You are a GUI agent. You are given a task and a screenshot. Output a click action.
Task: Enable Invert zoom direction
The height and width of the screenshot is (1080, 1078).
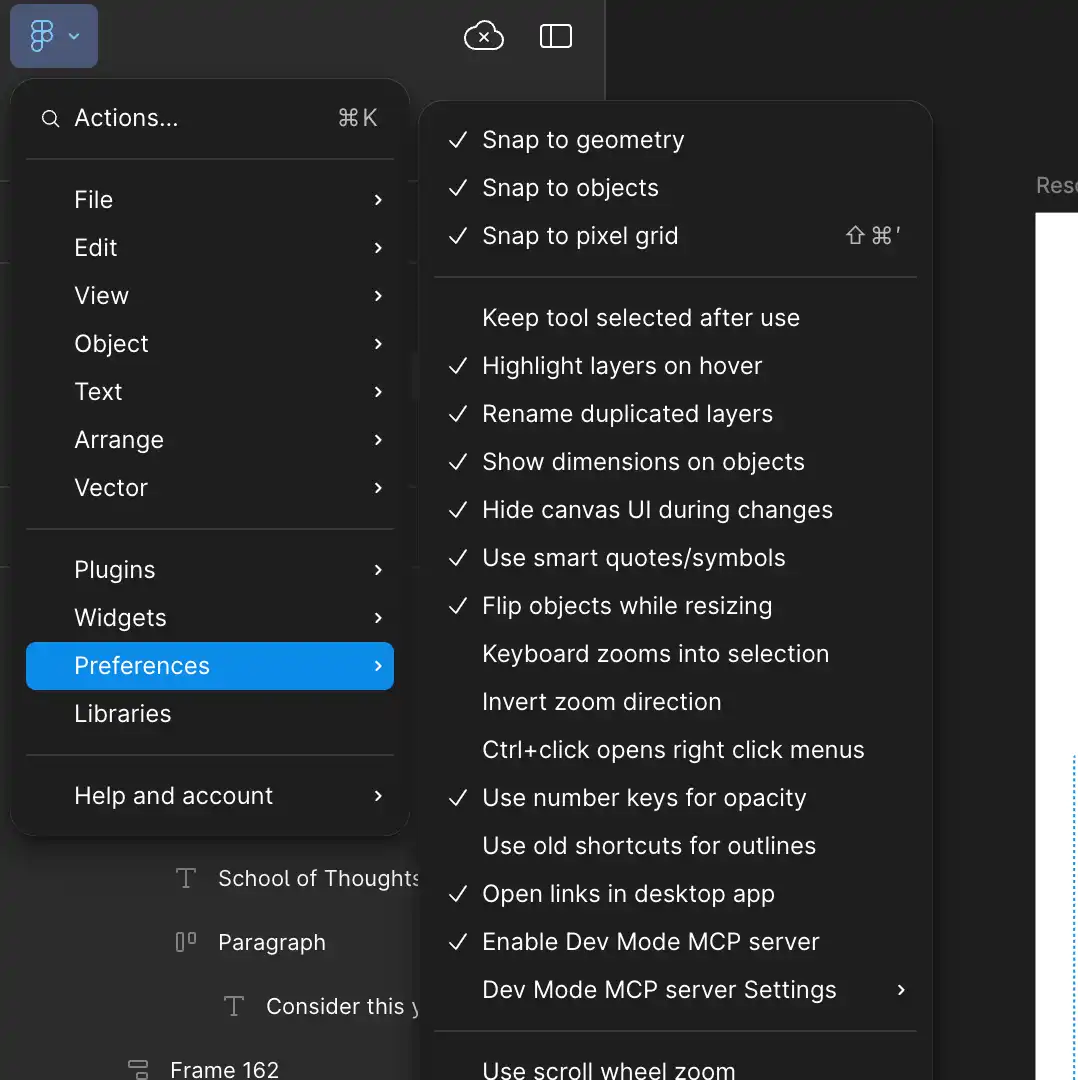(675, 702)
